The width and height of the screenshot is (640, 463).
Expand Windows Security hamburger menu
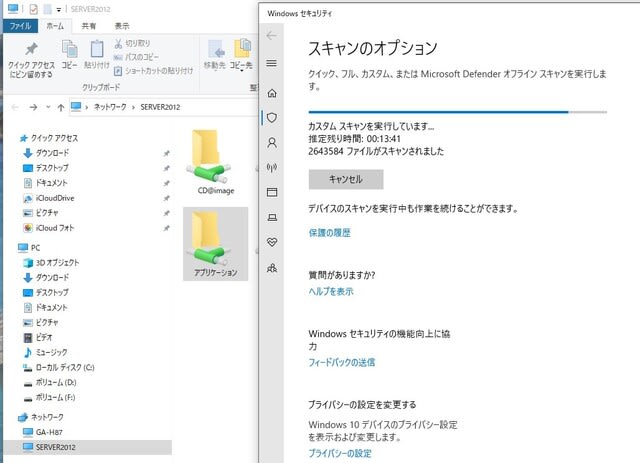coord(271,63)
